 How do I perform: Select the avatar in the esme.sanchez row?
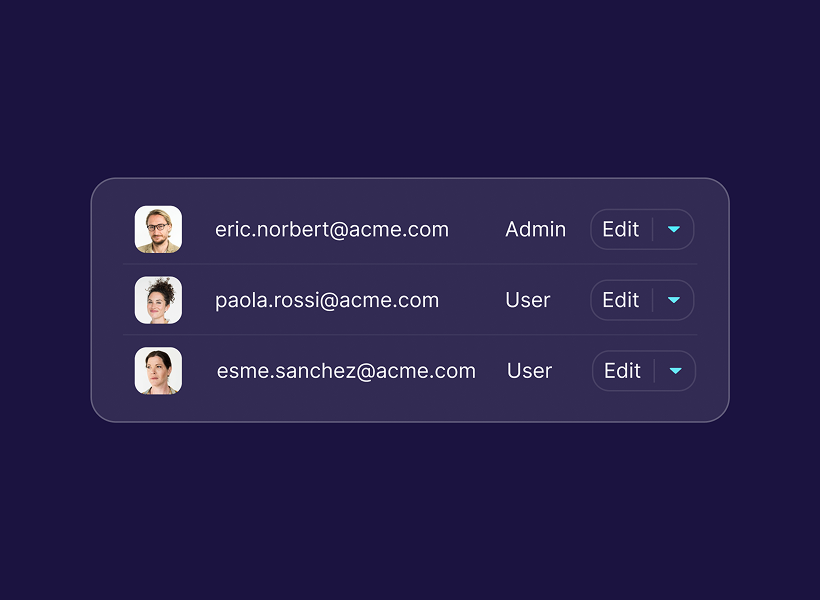point(158,371)
